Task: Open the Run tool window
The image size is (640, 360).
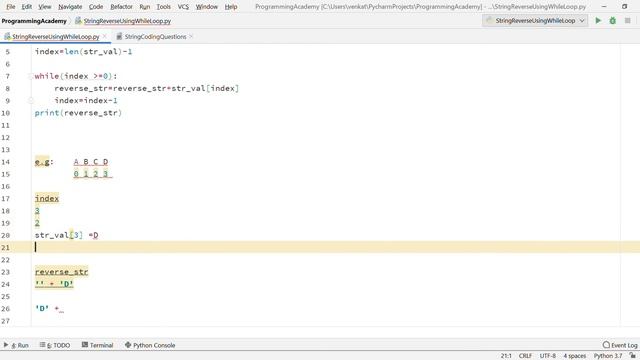Action: tap(16, 345)
